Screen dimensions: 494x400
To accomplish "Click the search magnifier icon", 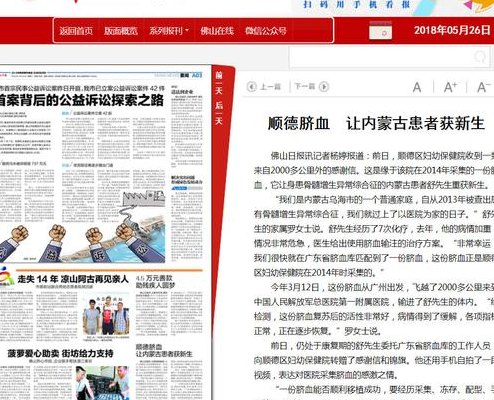I will pos(480,57).
